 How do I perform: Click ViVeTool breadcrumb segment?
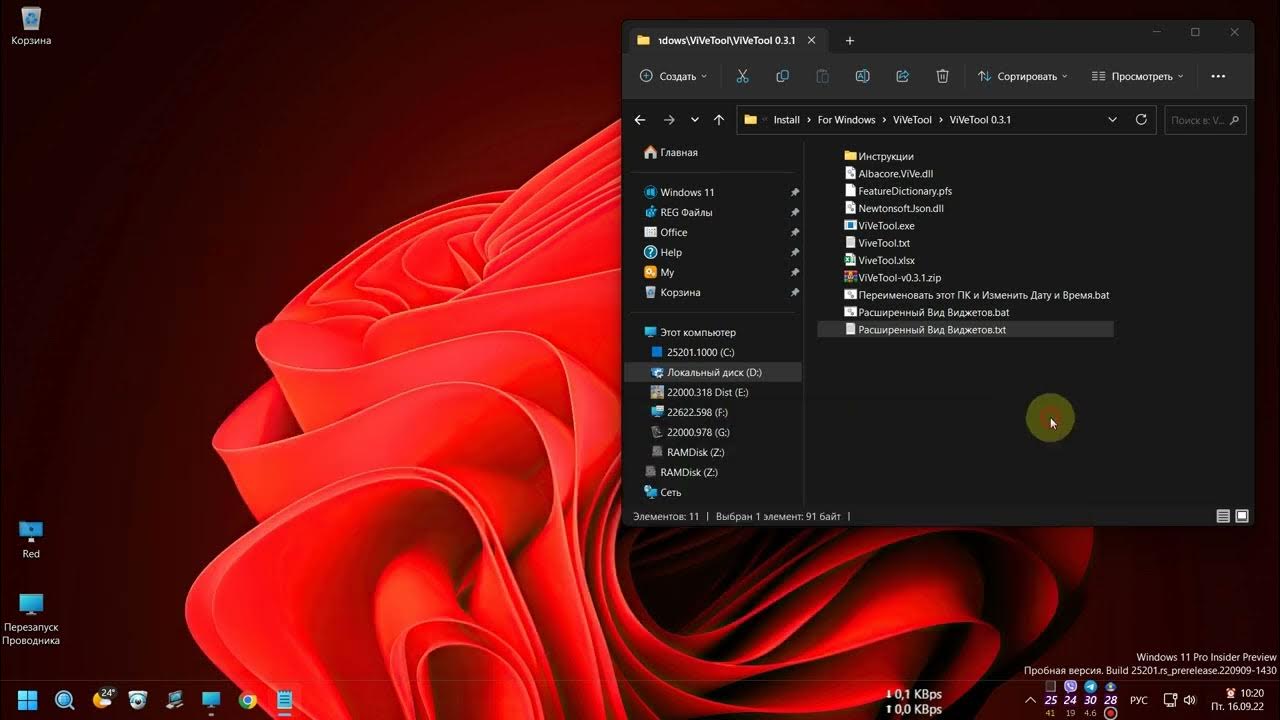pyautogui.click(x=912, y=120)
